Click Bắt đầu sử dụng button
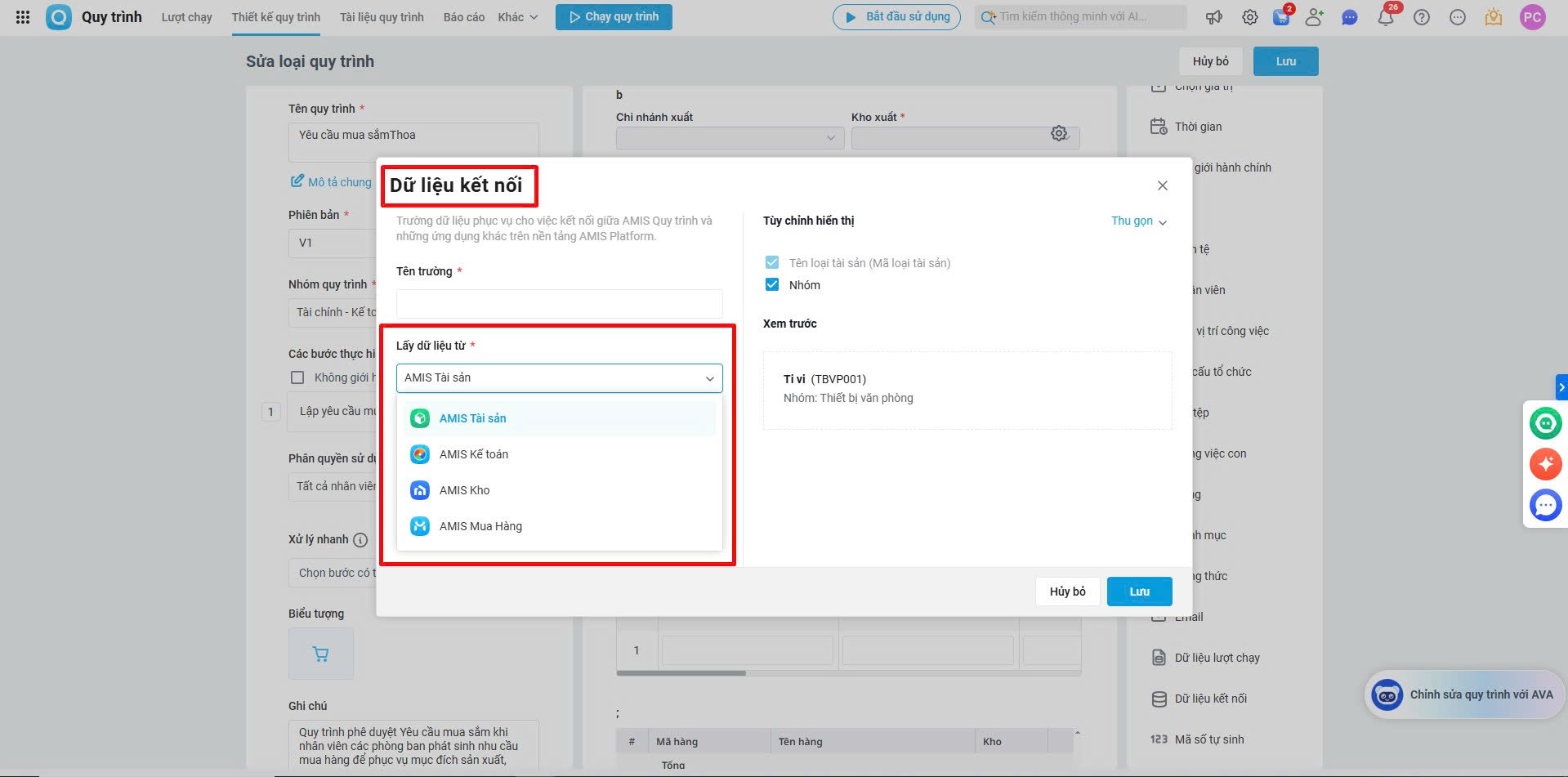The height and width of the screenshot is (777, 1568). (897, 17)
